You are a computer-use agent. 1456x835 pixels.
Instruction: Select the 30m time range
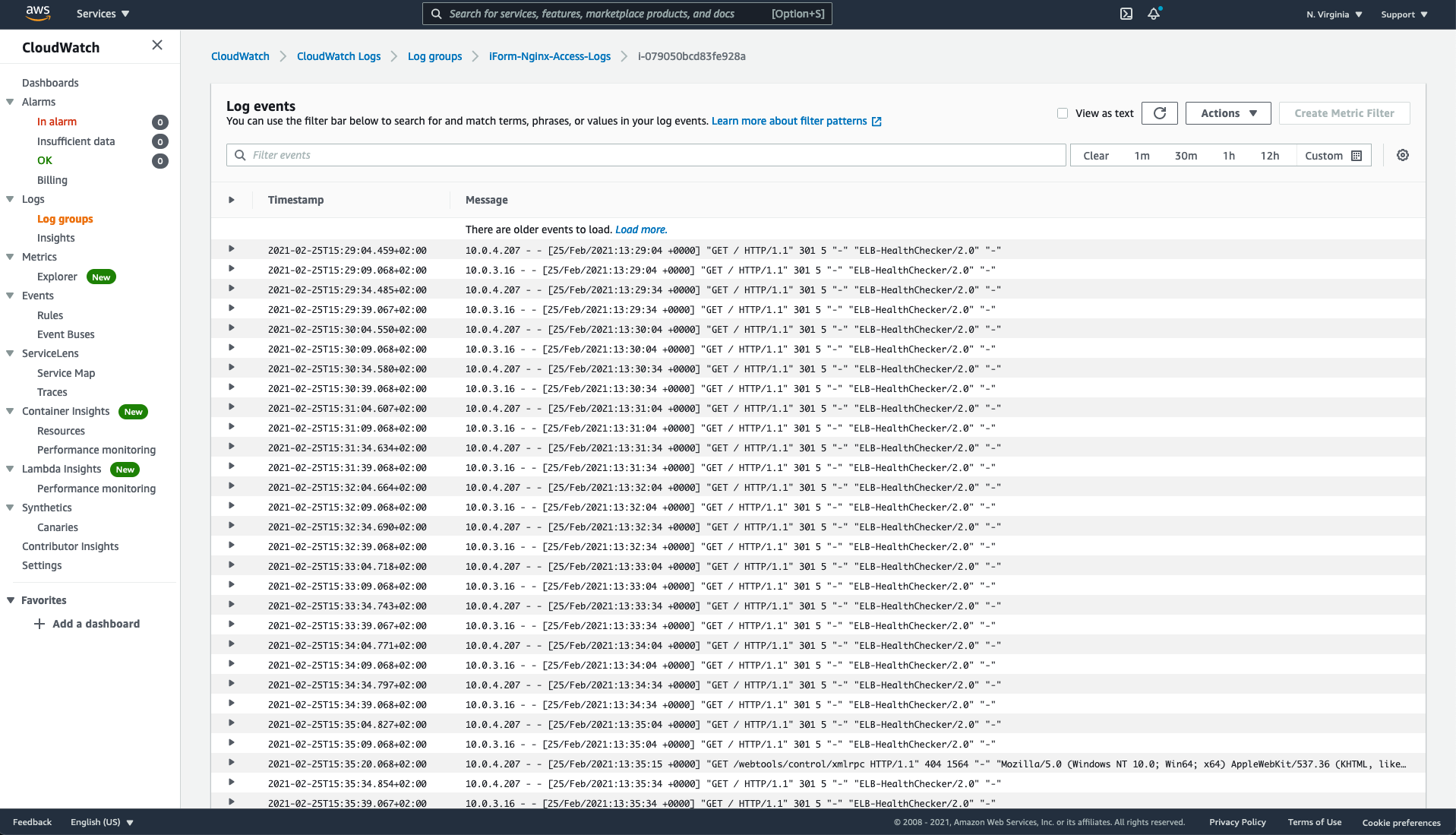(x=1186, y=156)
